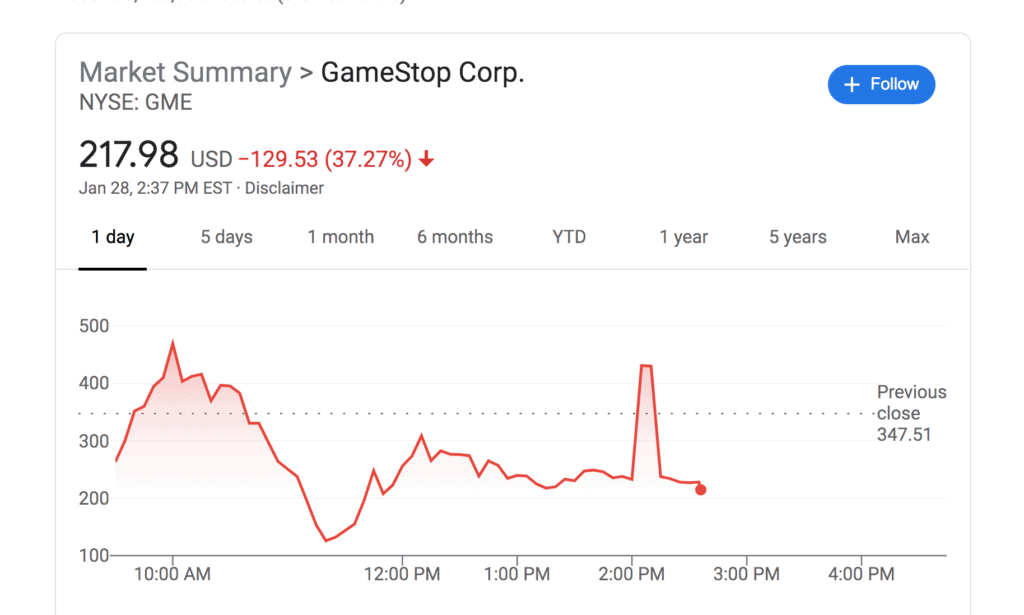Click the 4:00 PM time axis label
The height and width of the screenshot is (615, 1024).
862,574
